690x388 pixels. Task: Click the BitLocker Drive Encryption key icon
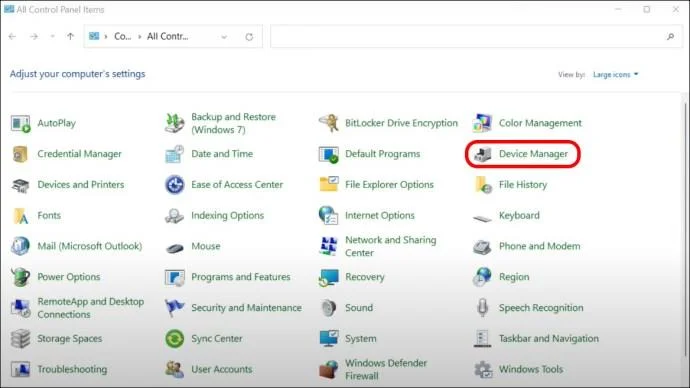(328, 123)
